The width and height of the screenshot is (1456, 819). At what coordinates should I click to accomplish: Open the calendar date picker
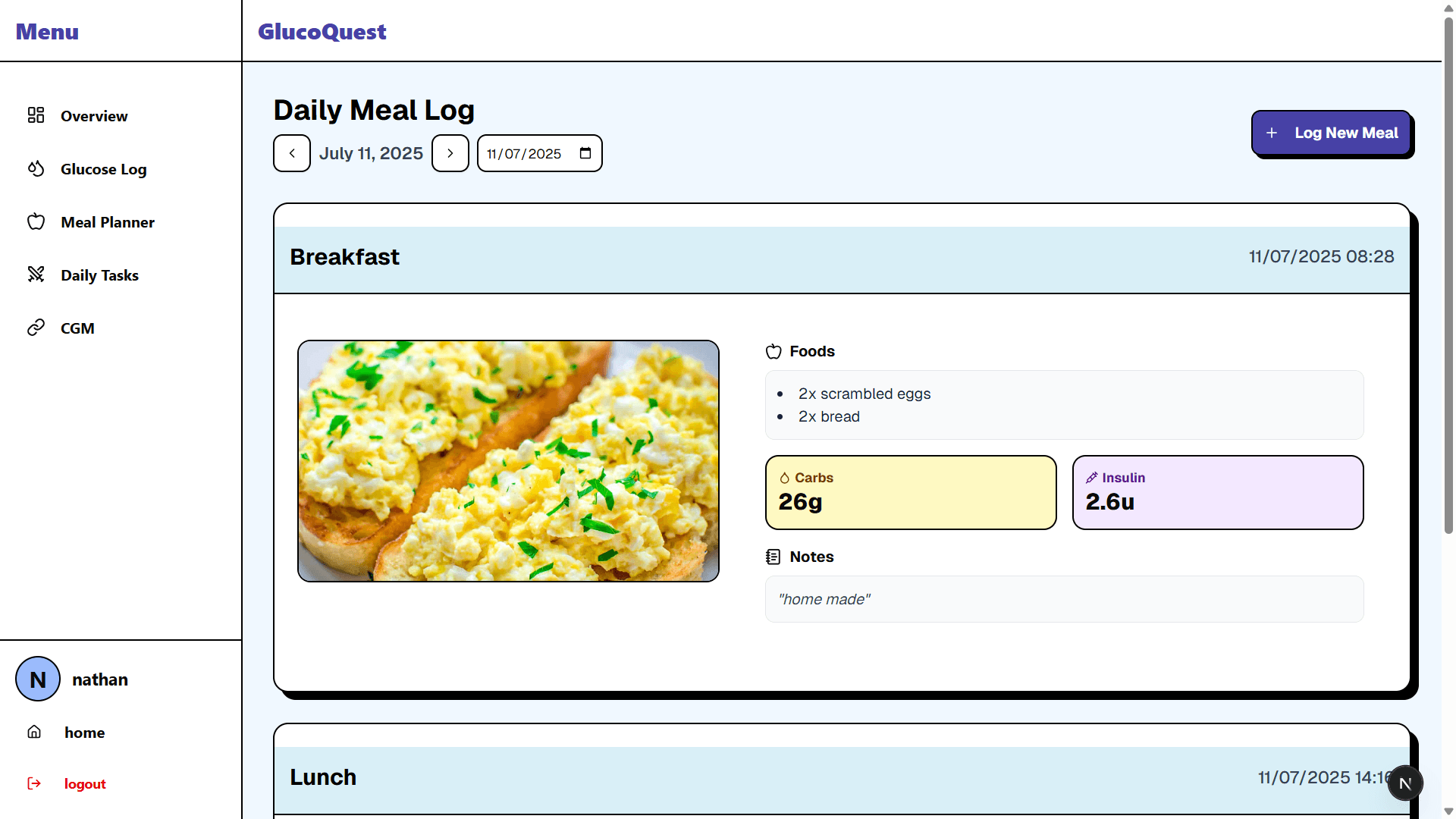(584, 152)
